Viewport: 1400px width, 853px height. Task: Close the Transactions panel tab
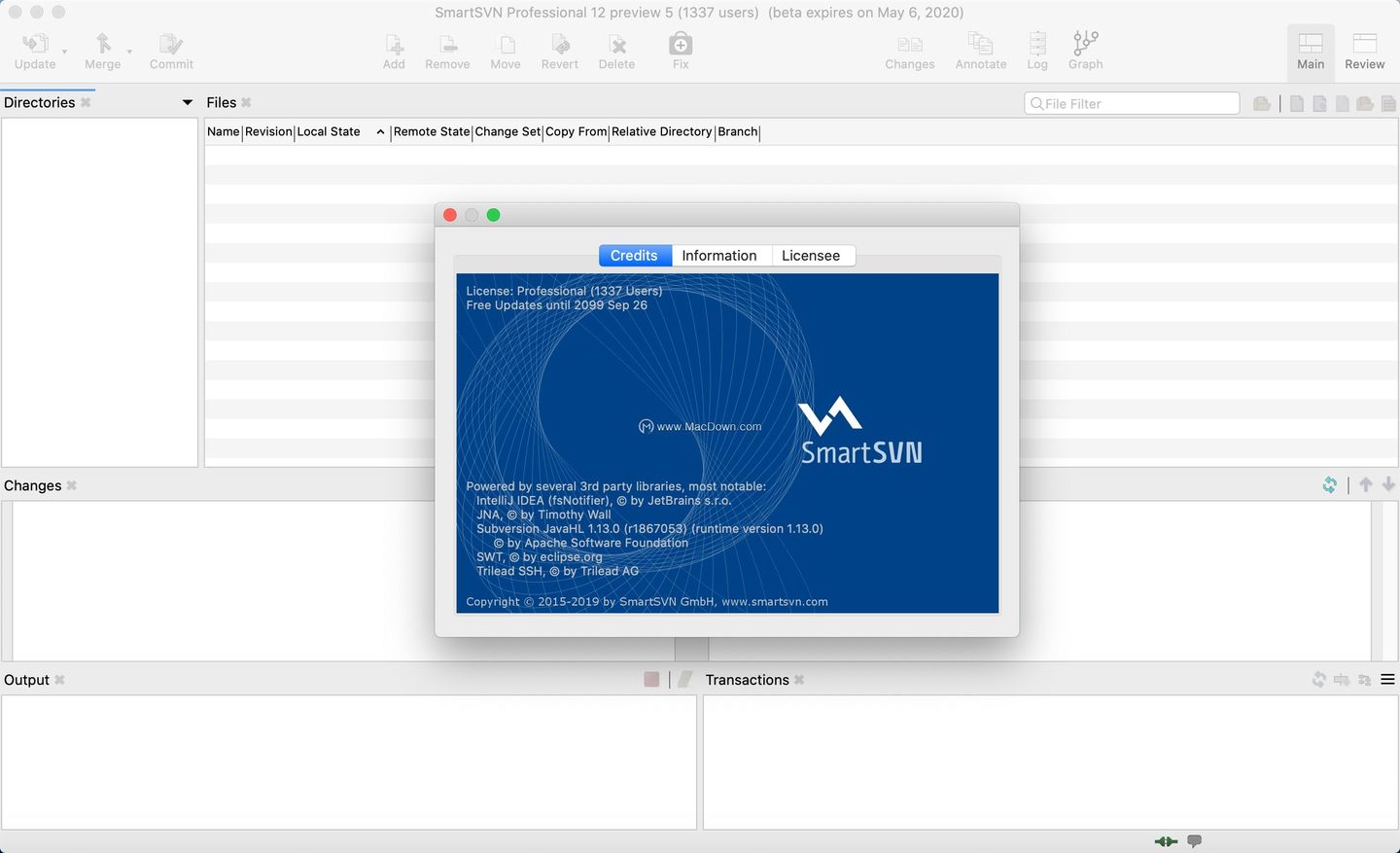799,680
